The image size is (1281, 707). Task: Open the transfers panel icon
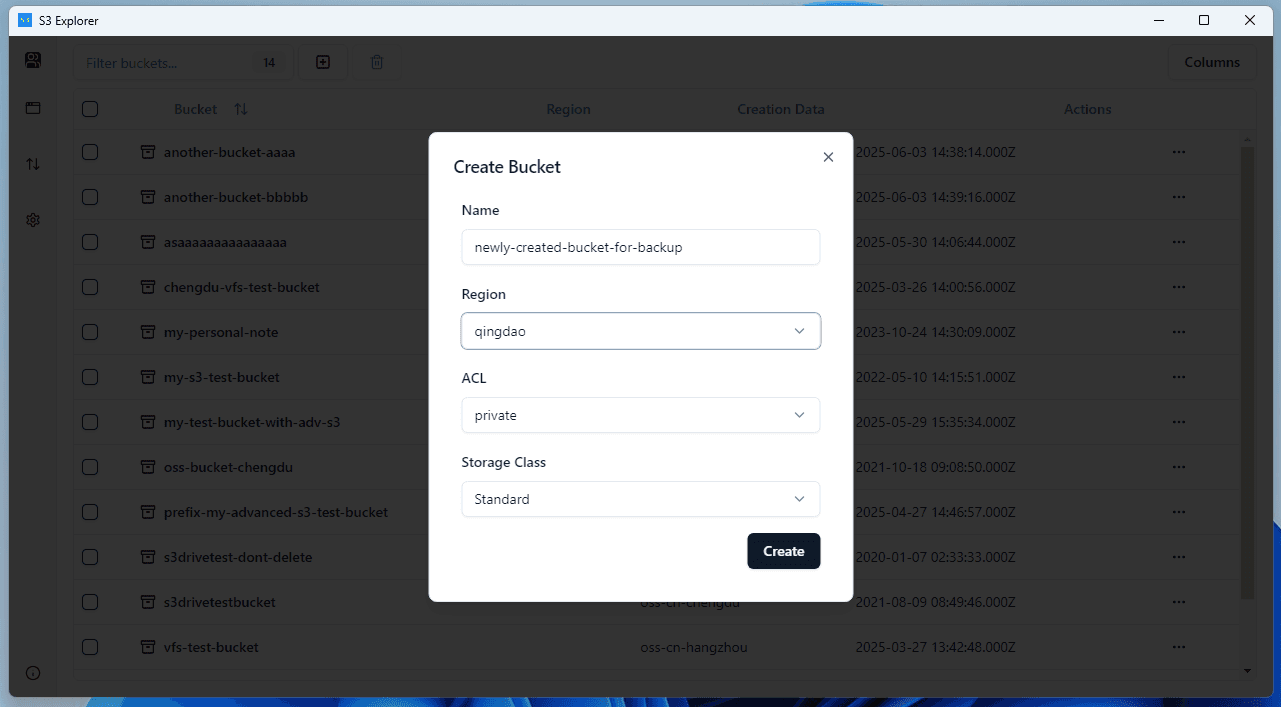tap(32, 164)
